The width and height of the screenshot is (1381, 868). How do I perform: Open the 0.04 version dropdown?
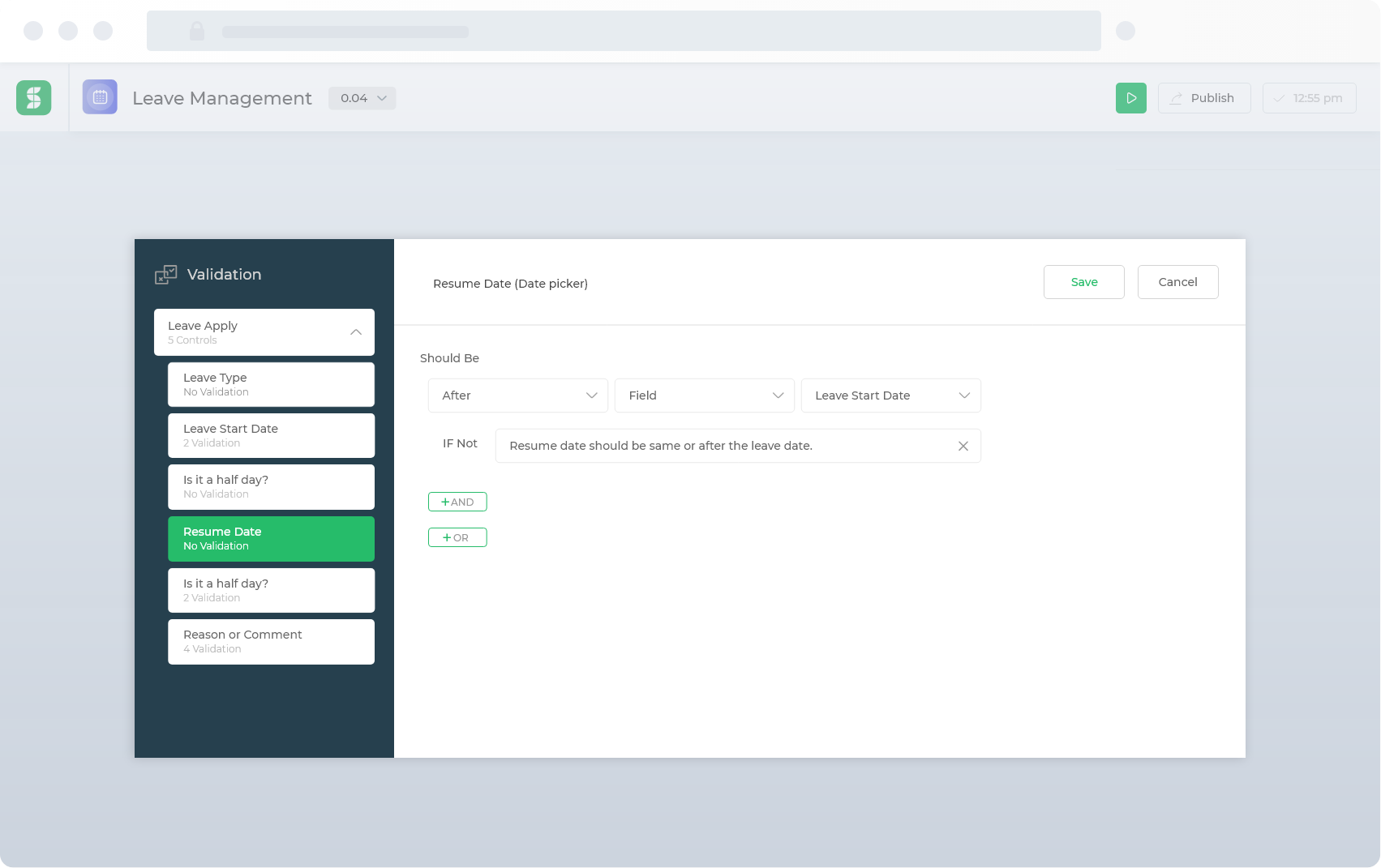[362, 98]
